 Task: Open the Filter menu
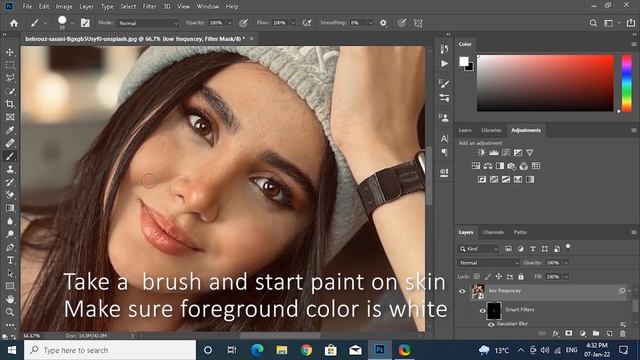pos(149,7)
